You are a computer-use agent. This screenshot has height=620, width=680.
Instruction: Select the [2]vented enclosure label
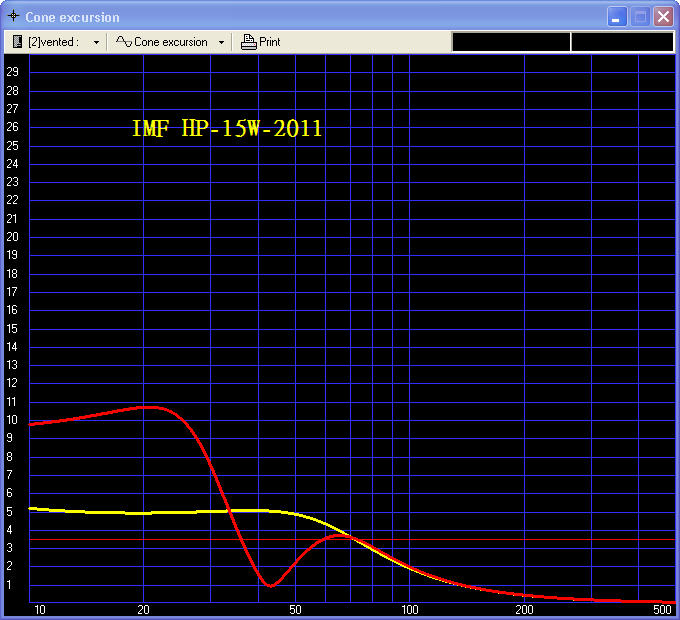coord(54,42)
